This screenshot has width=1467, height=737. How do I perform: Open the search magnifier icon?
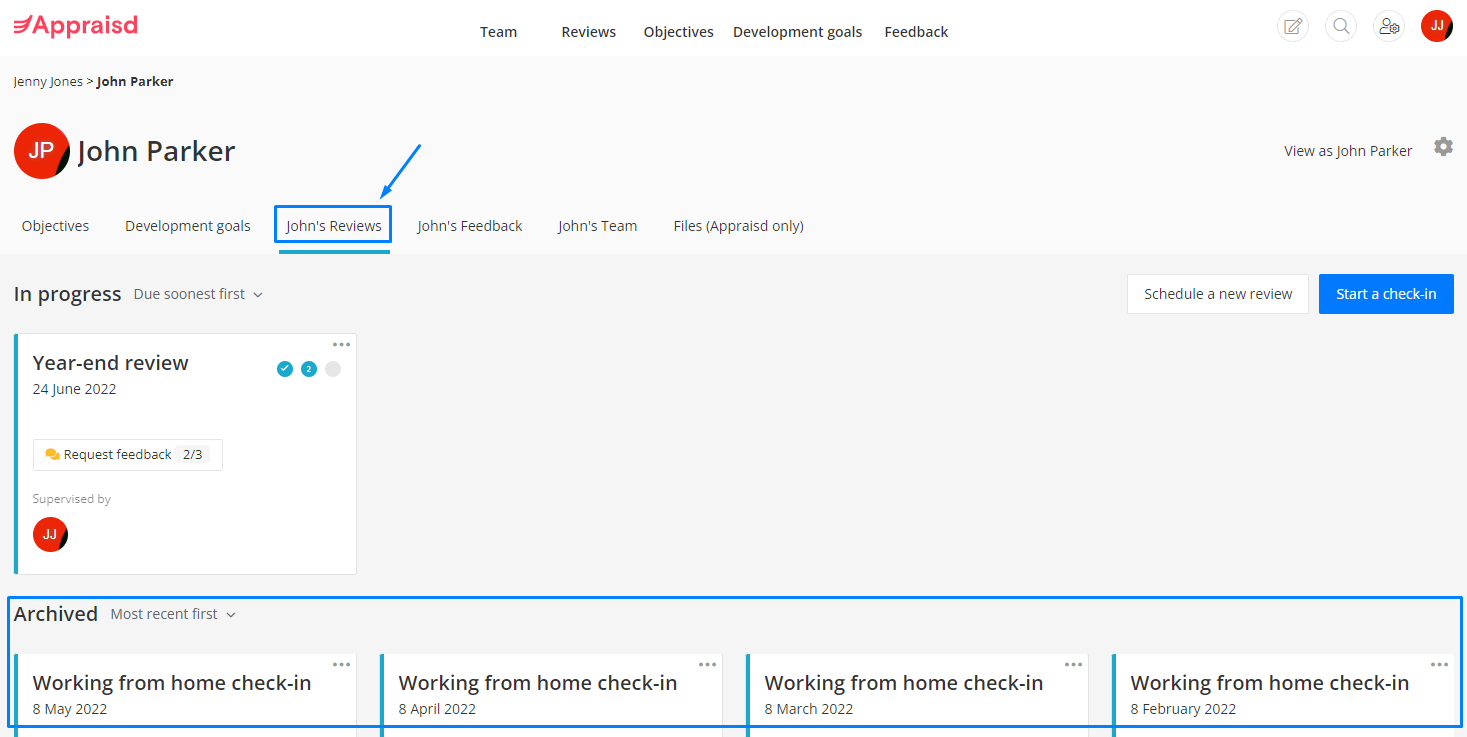1341,26
